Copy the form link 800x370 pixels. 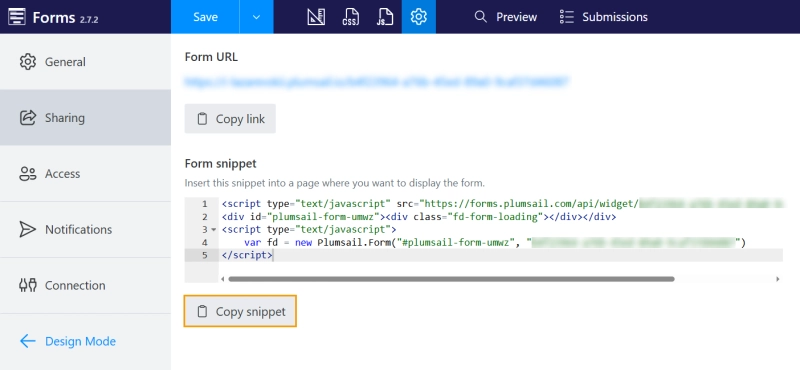pyautogui.click(x=230, y=119)
